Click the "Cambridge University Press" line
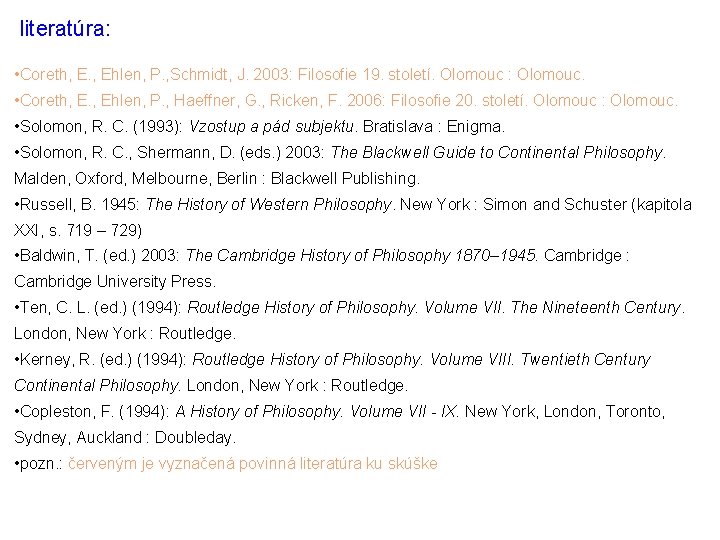This screenshot has width=720, height=540. click(x=115, y=281)
